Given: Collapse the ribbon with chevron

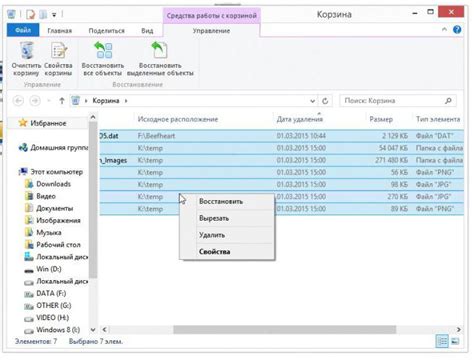Looking at the screenshot, I should 444,30.
